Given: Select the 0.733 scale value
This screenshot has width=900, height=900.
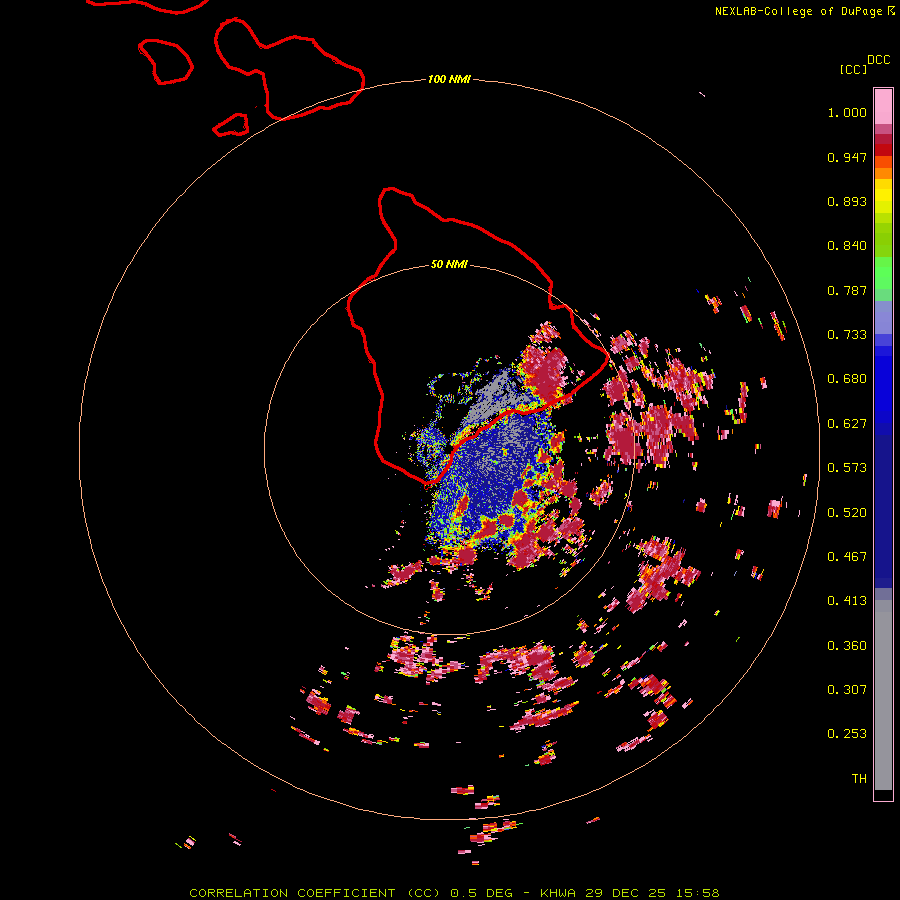Looking at the screenshot, I should (847, 335).
